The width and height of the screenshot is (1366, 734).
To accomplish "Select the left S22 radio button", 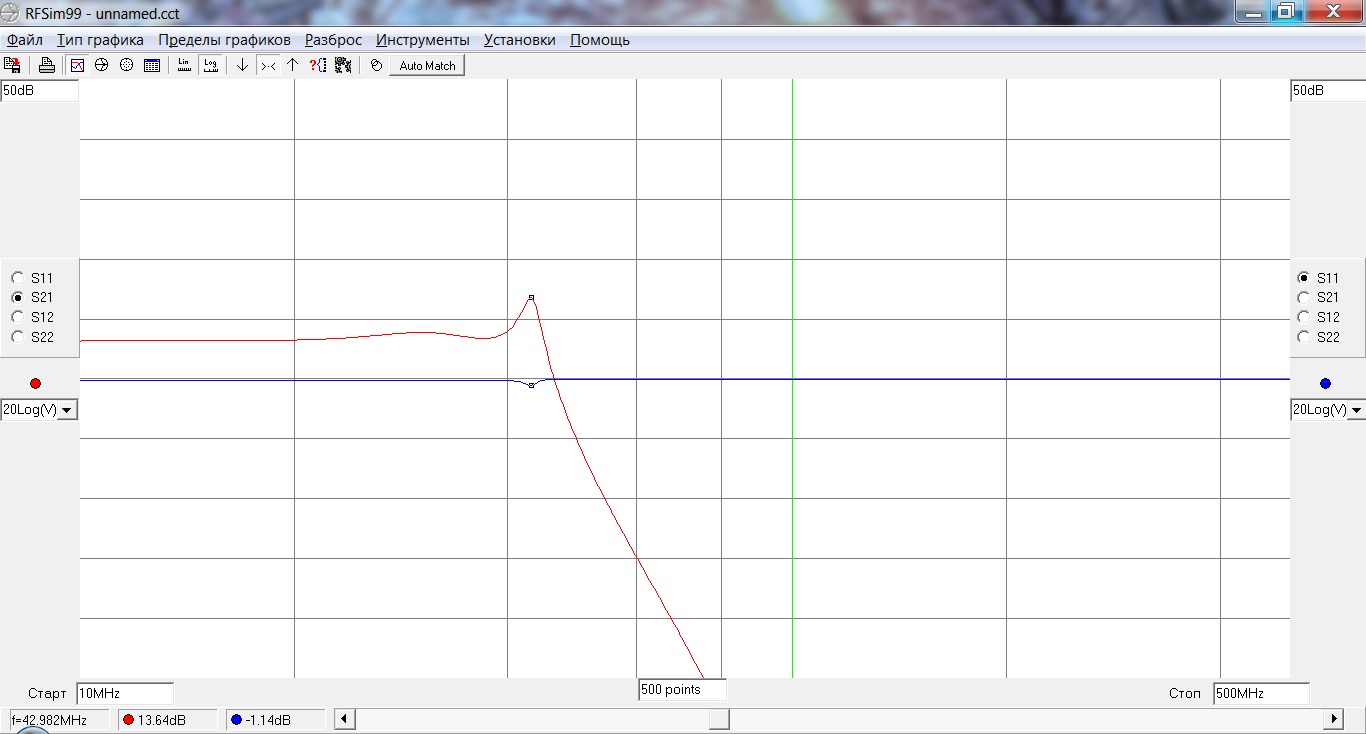I will (x=17, y=337).
